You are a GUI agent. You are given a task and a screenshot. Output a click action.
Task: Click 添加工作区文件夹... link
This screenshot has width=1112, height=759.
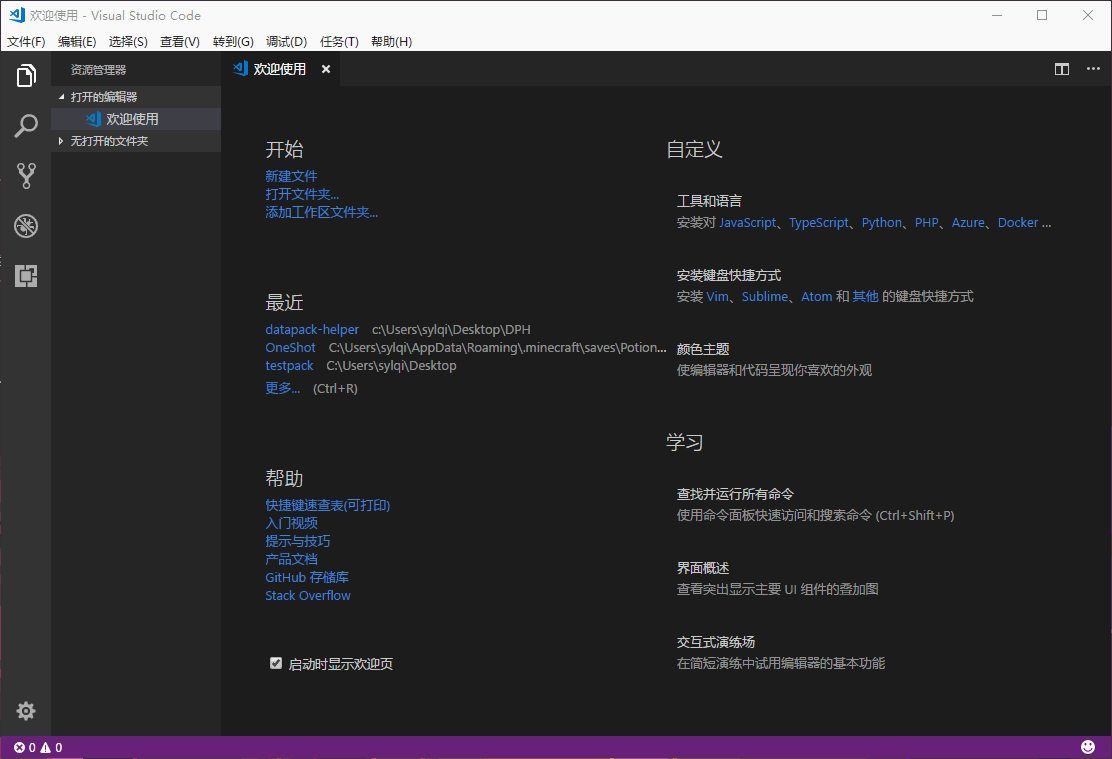(x=321, y=212)
